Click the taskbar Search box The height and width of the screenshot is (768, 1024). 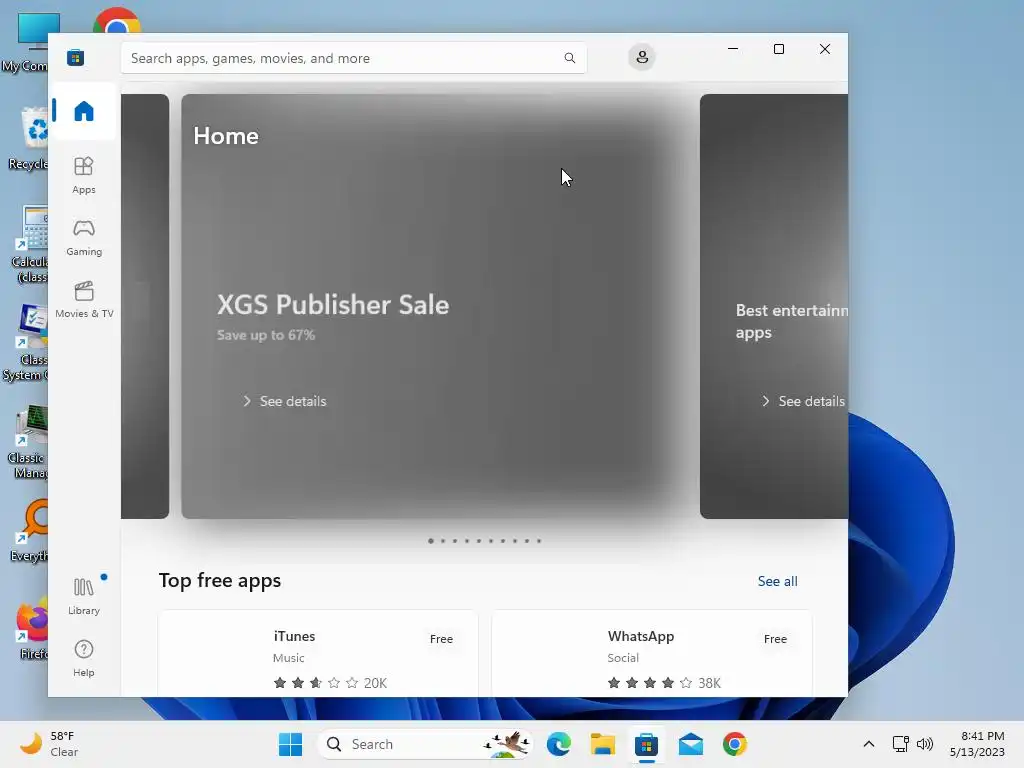[424, 744]
